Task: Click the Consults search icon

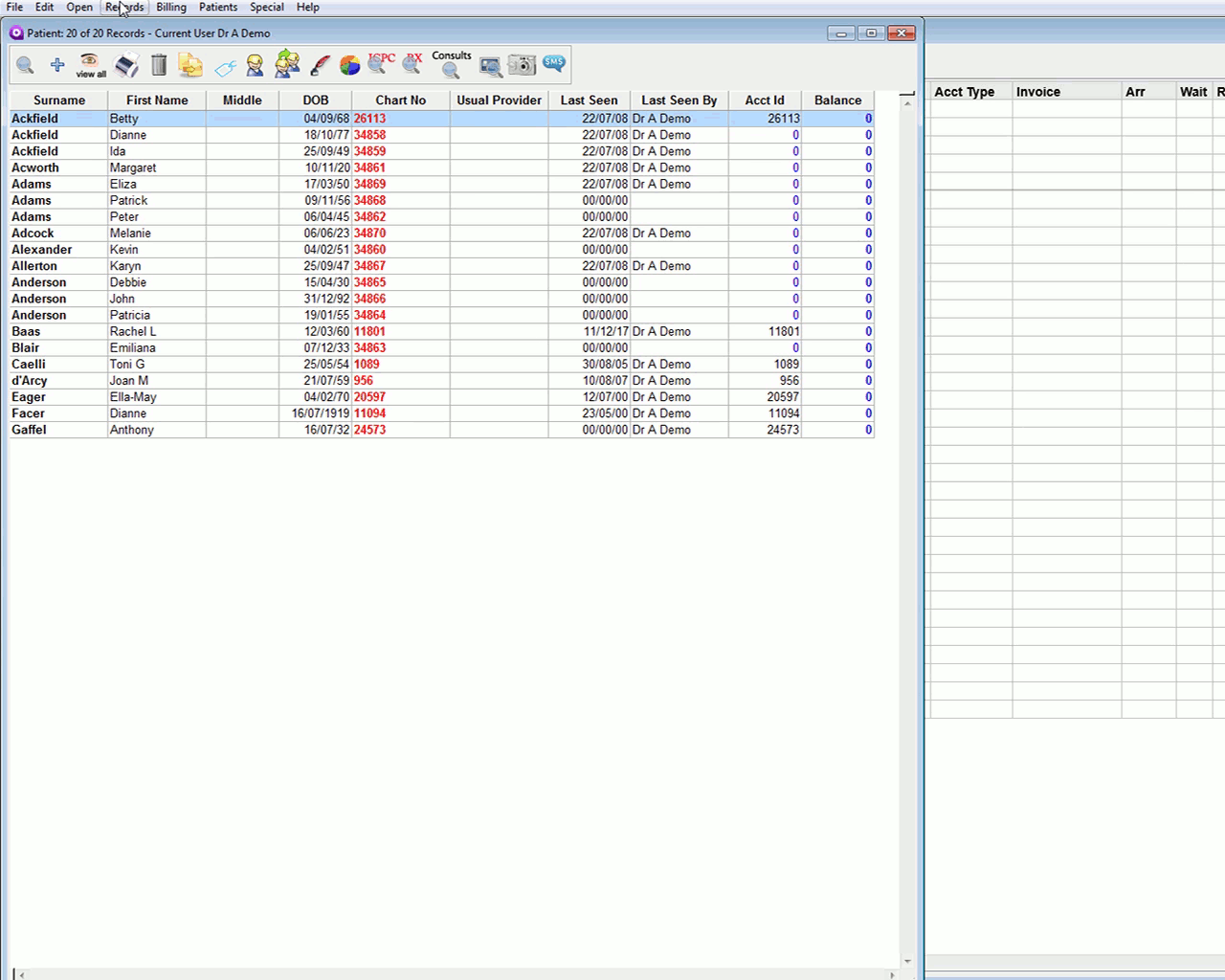Action: tap(451, 64)
